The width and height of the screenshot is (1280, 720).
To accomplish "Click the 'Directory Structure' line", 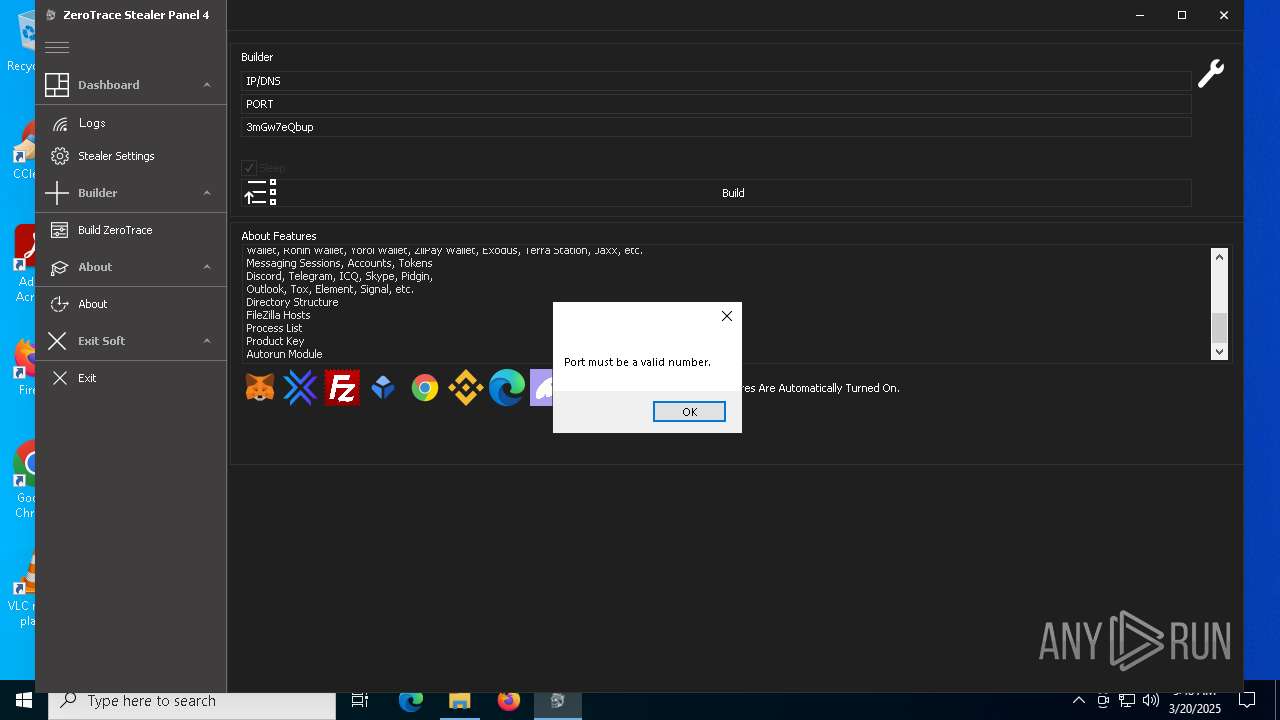I will [292, 302].
